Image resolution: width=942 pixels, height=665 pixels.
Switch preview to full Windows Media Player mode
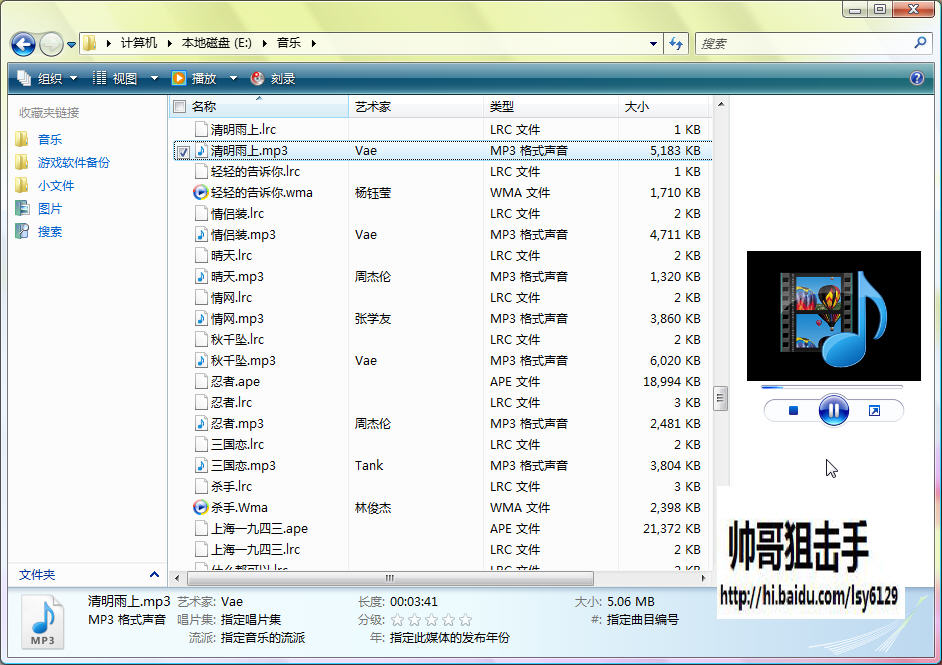click(x=874, y=411)
